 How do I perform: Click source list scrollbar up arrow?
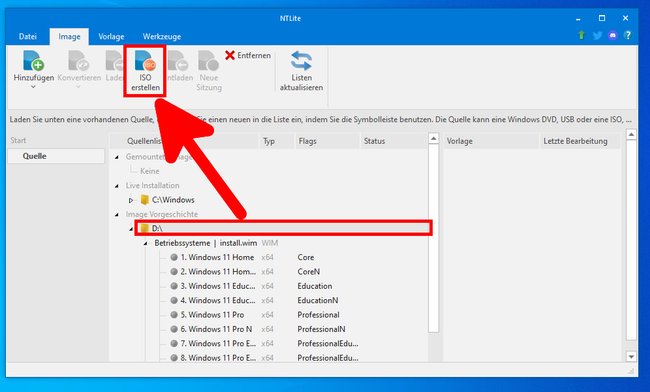[x=434, y=138]
